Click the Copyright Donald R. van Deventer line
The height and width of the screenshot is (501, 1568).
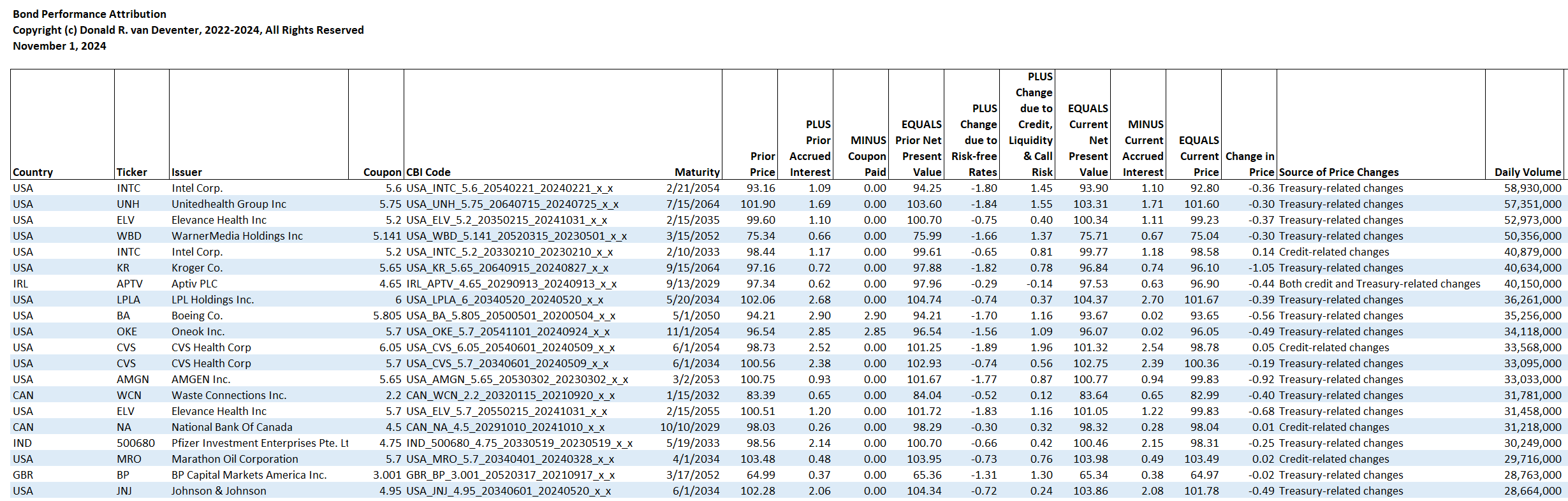[x=188, y=30]
